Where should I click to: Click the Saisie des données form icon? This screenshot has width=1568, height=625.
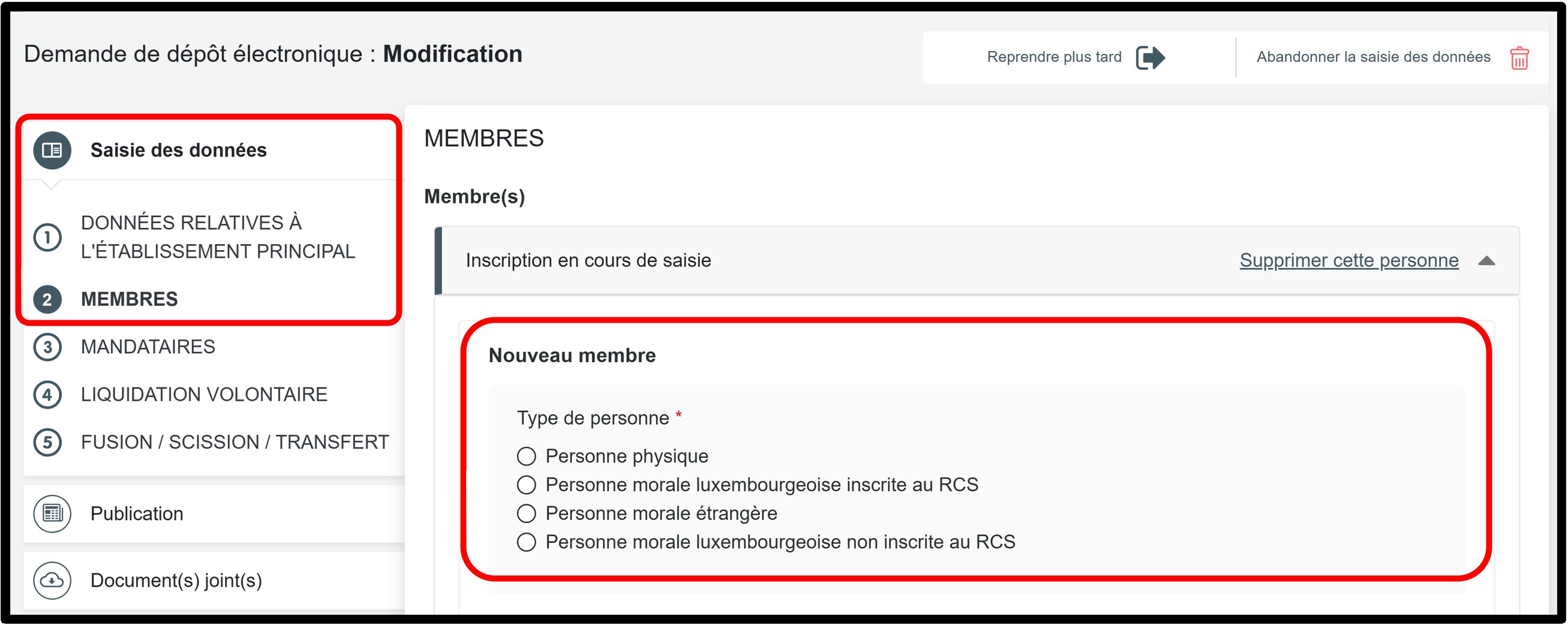52,150
